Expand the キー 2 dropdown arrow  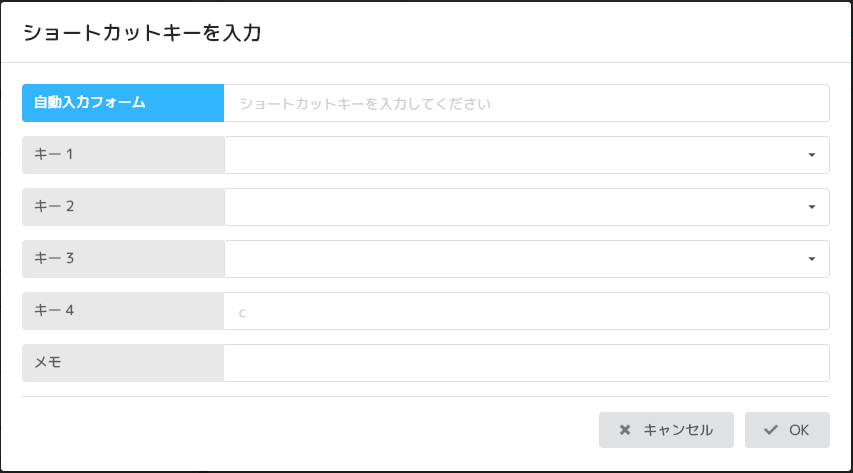(811, 207)
